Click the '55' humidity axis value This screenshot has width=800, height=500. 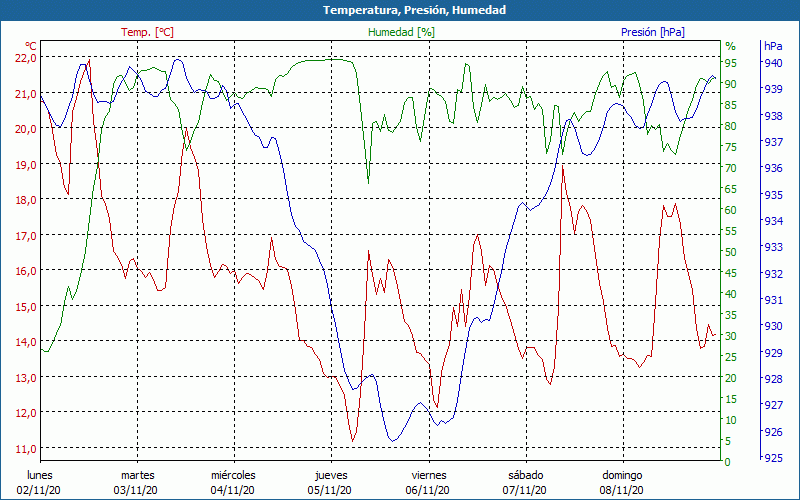(x=731, y=231)
